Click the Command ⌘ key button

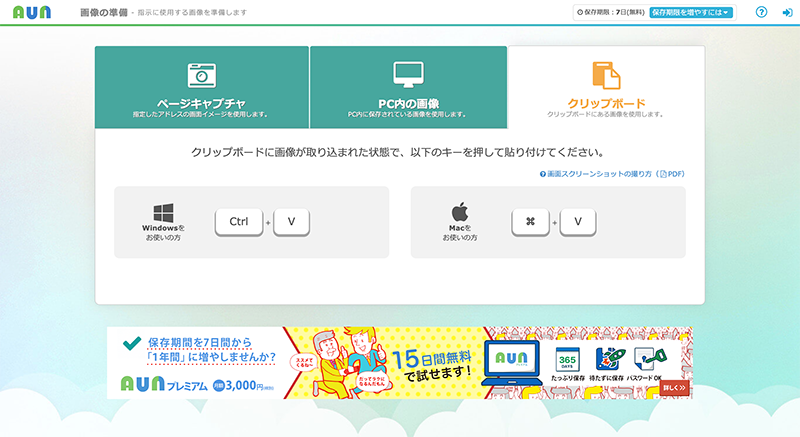(x=530, y=222)
